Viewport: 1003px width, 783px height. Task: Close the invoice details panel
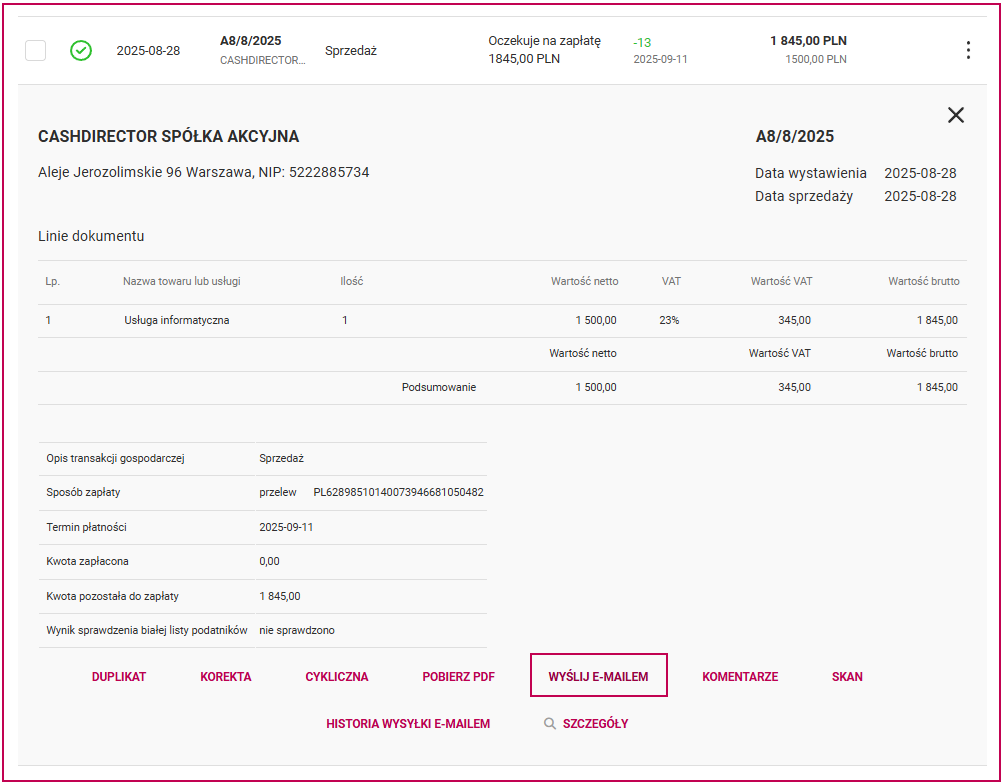pos(956,115)
